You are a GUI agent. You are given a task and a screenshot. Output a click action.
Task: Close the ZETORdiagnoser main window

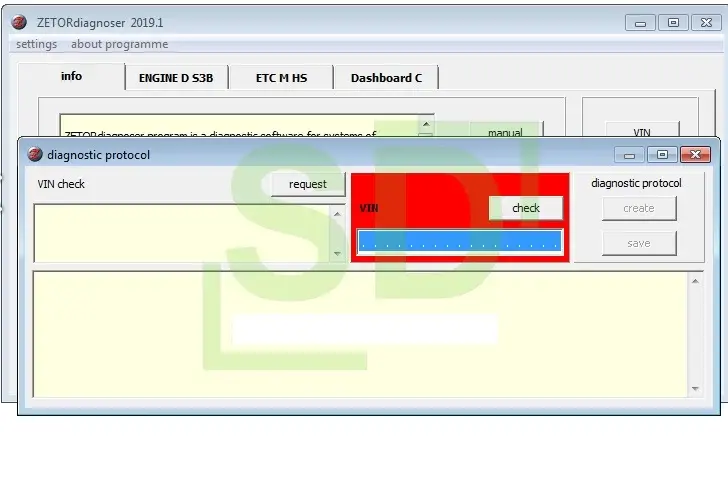[x=706, y=23]
